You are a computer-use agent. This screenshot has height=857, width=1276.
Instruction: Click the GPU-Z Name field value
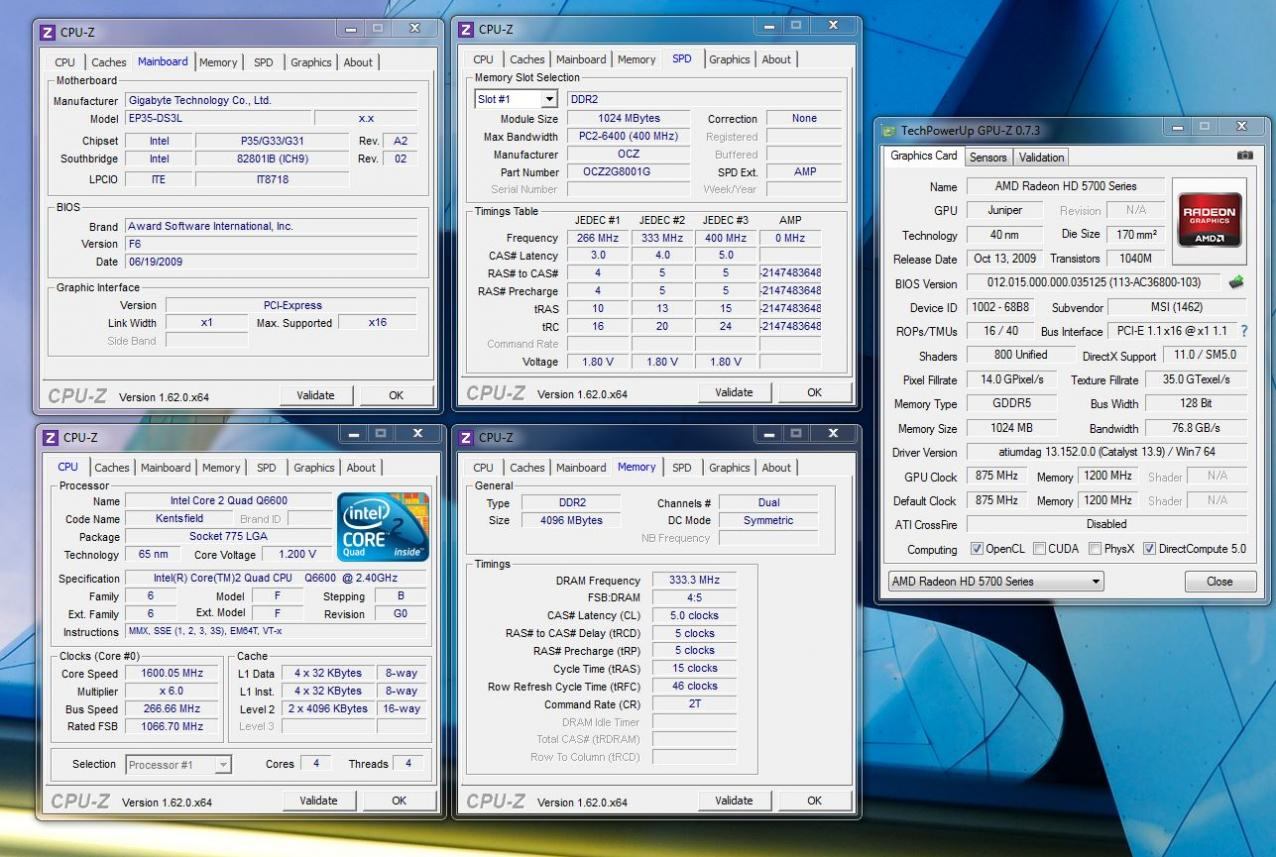click(1065, 186)
